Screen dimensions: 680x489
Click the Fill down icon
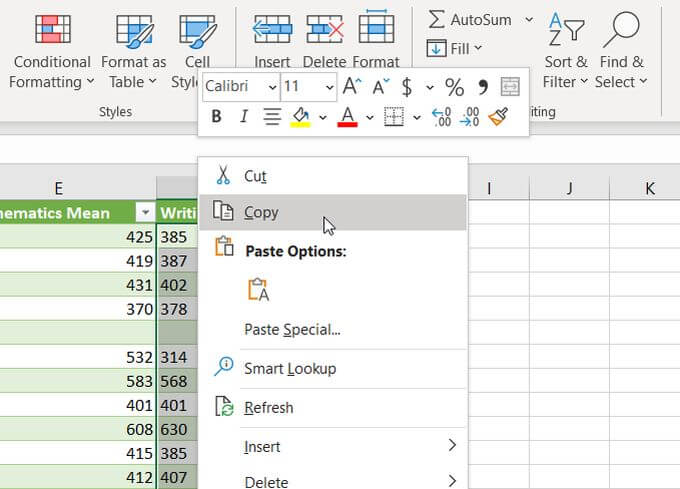[436, 48]
